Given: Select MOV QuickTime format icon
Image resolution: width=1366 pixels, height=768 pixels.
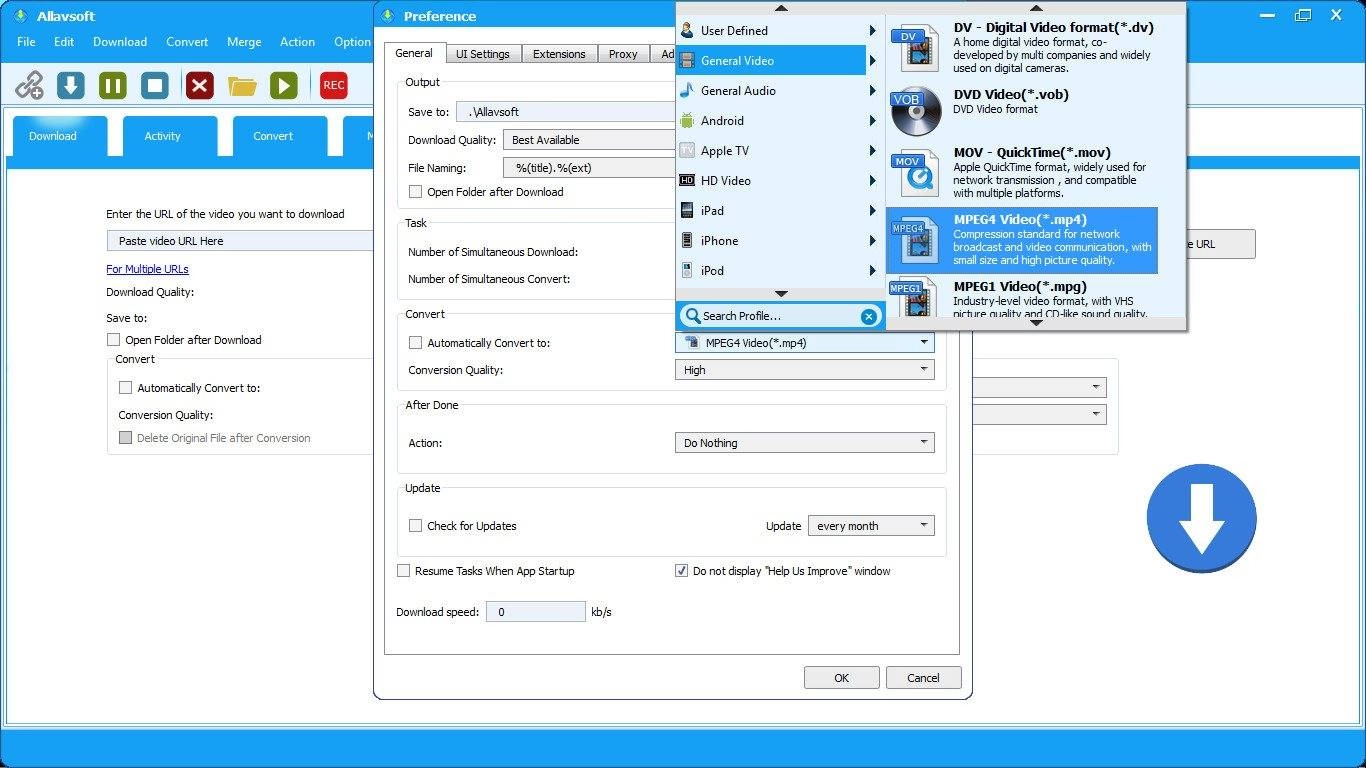Looking at the screenshot, I should click(916, 173).
